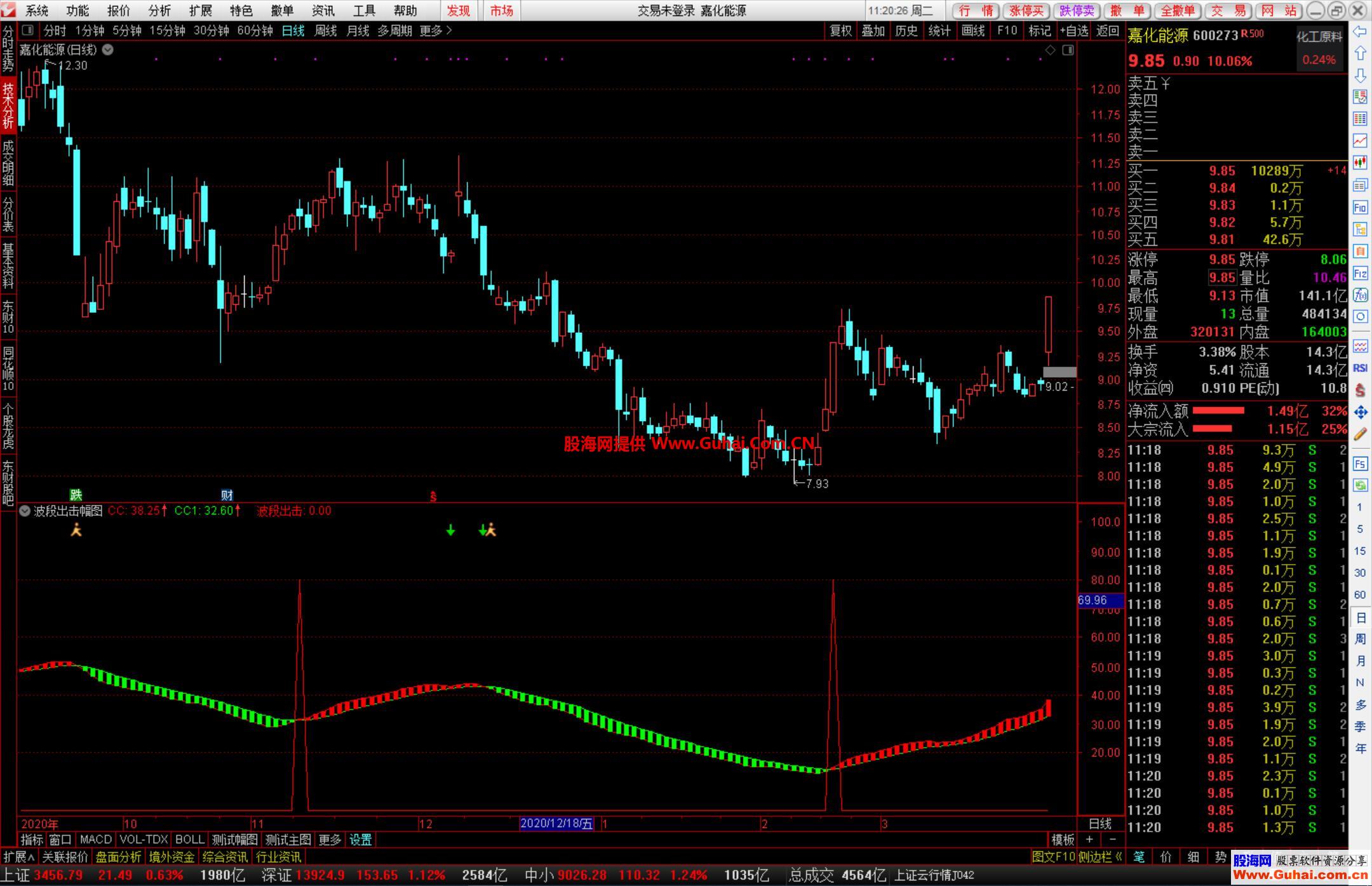Open the 系统 menu
This screenshot has width=1372, height=886.
(x=37, y=10)
